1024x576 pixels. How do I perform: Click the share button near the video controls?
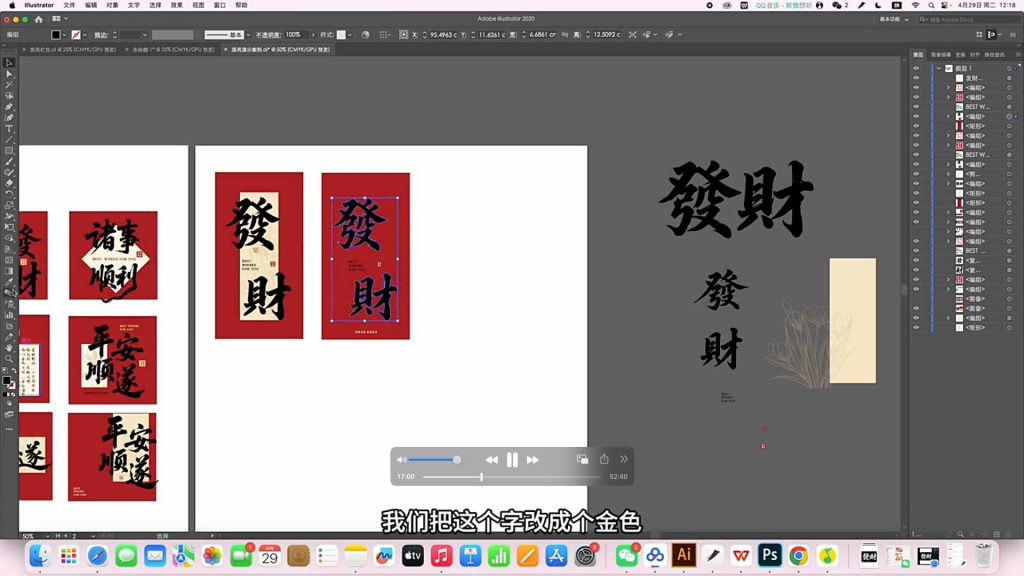click(604, 459)
